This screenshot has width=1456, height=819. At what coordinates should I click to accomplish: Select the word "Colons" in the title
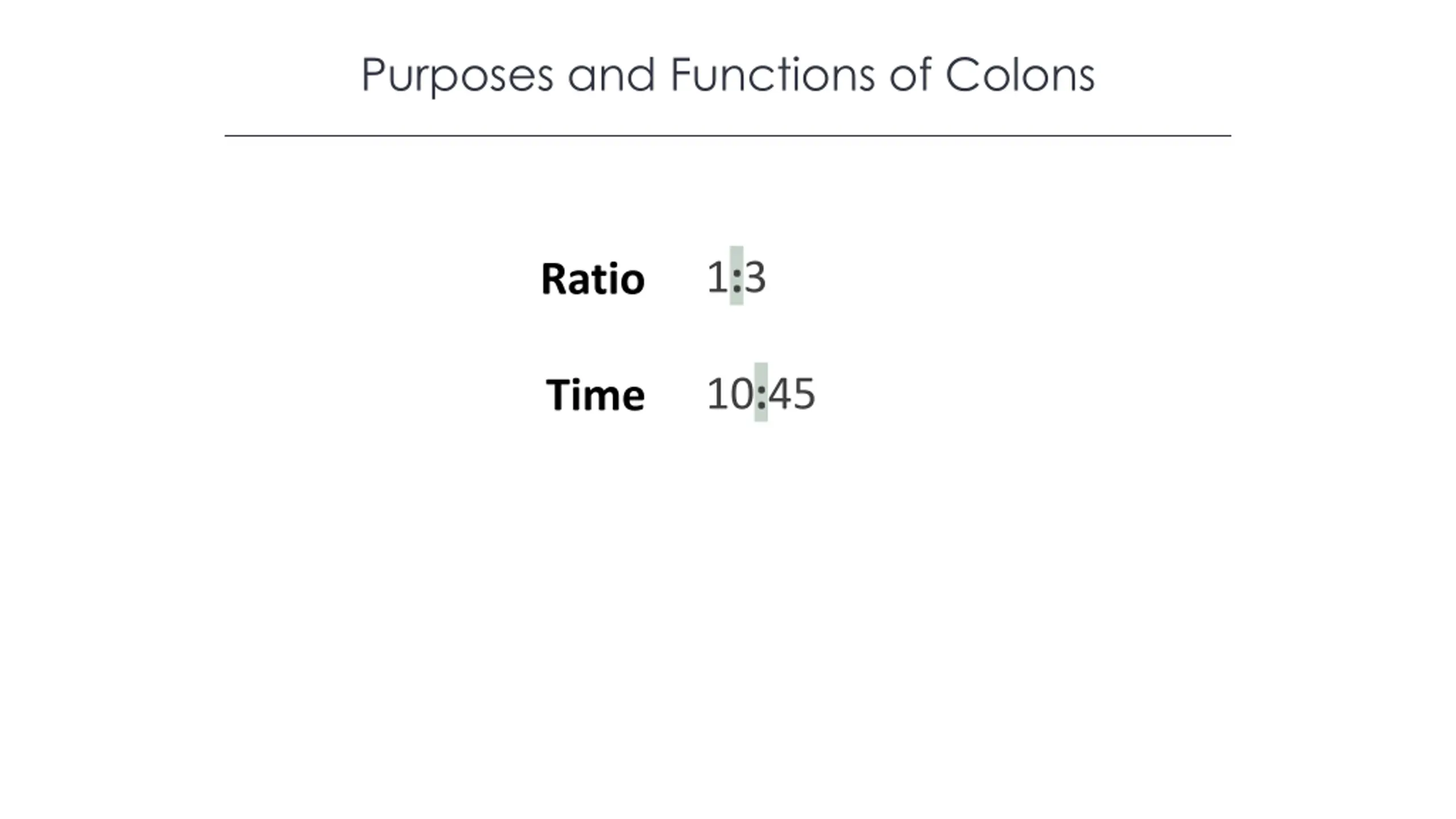pyautogui.click(x=1020, y=75)
